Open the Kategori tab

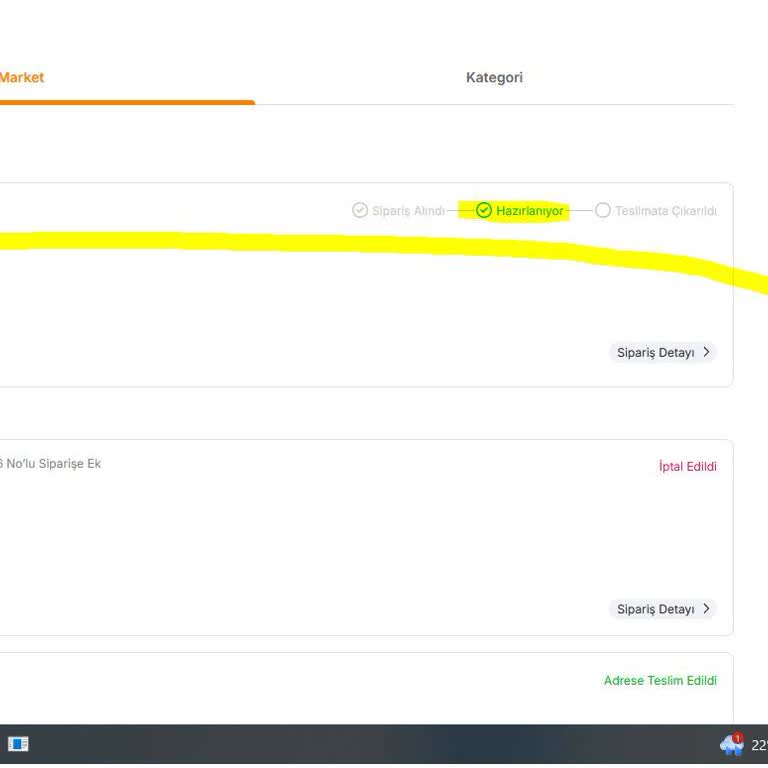[494, 77]
